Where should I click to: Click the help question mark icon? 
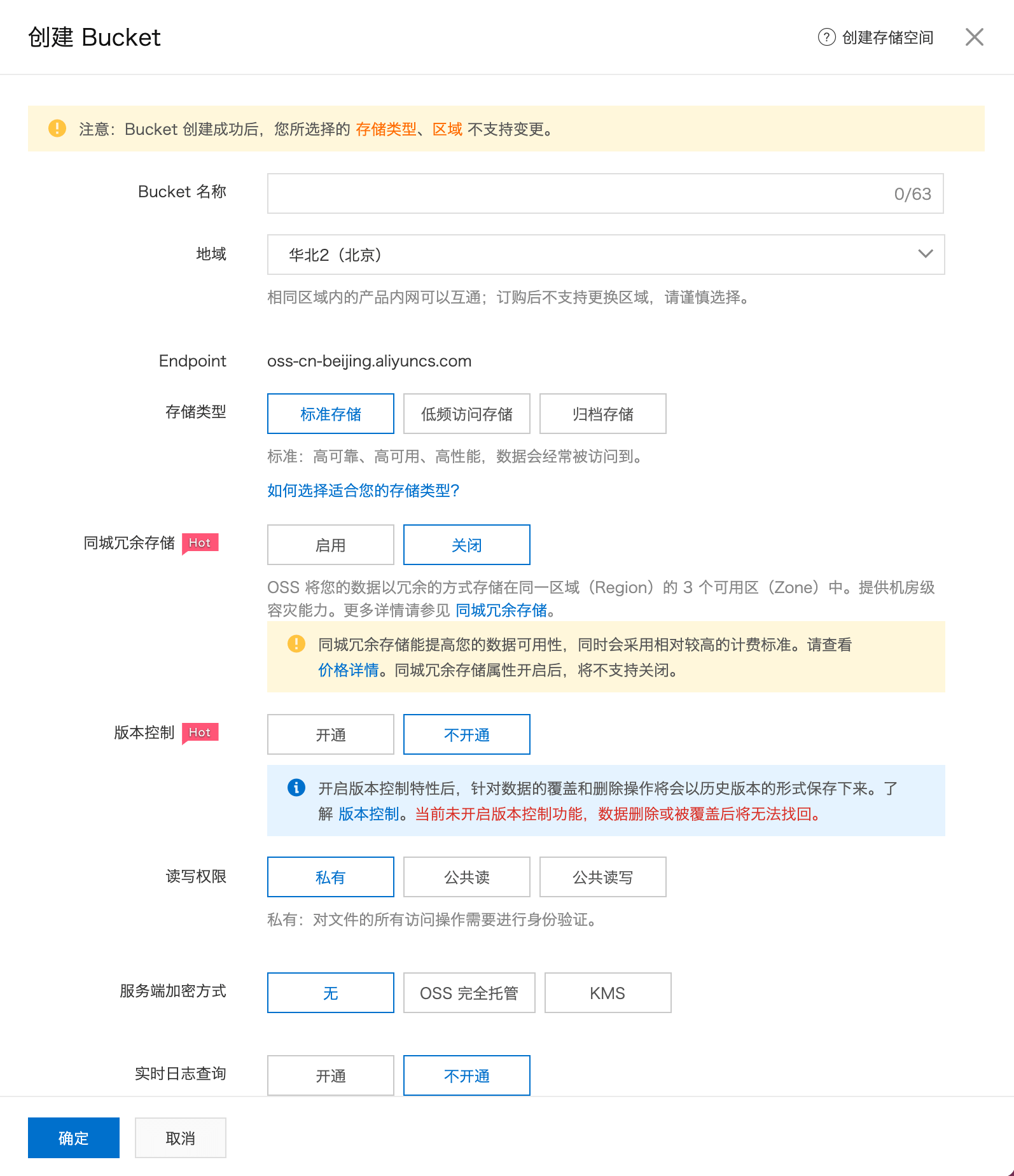(x=826, y=38)
